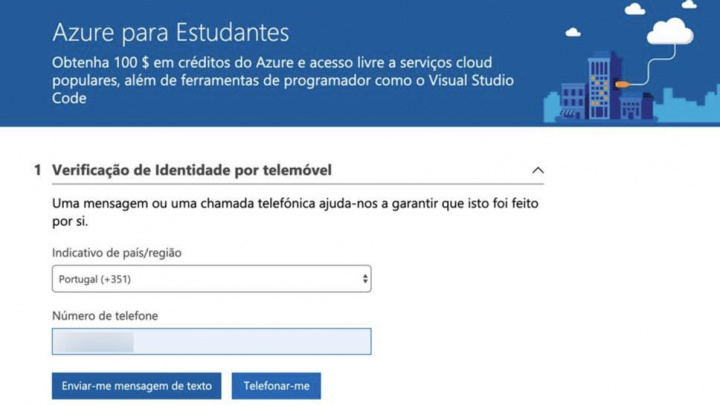Collapse the identity verification section chevron
The image size is (720, 406).
[538, 171]
